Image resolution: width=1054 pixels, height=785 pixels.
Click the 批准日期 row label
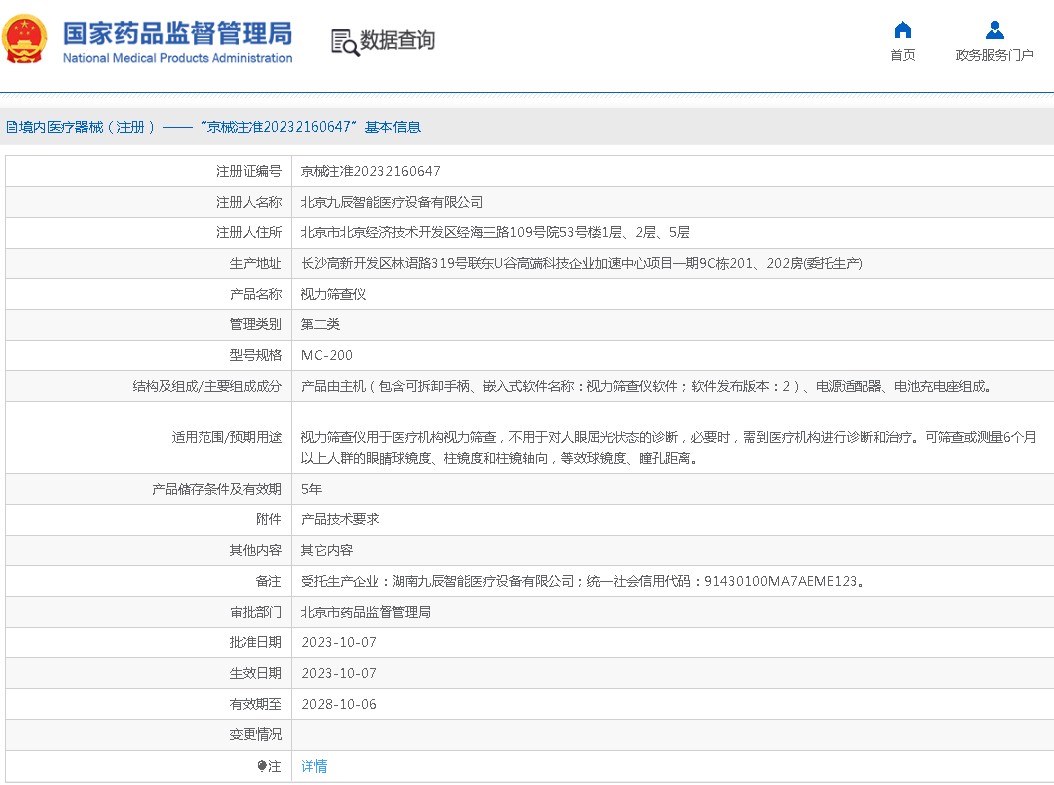point(255,643)
